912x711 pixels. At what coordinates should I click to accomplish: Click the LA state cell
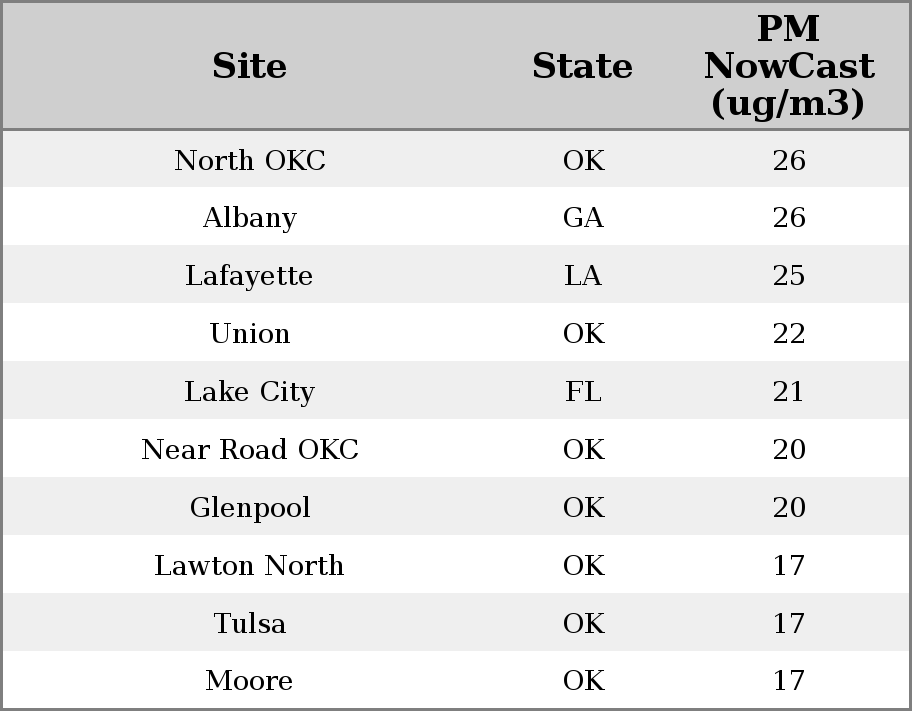583,276
